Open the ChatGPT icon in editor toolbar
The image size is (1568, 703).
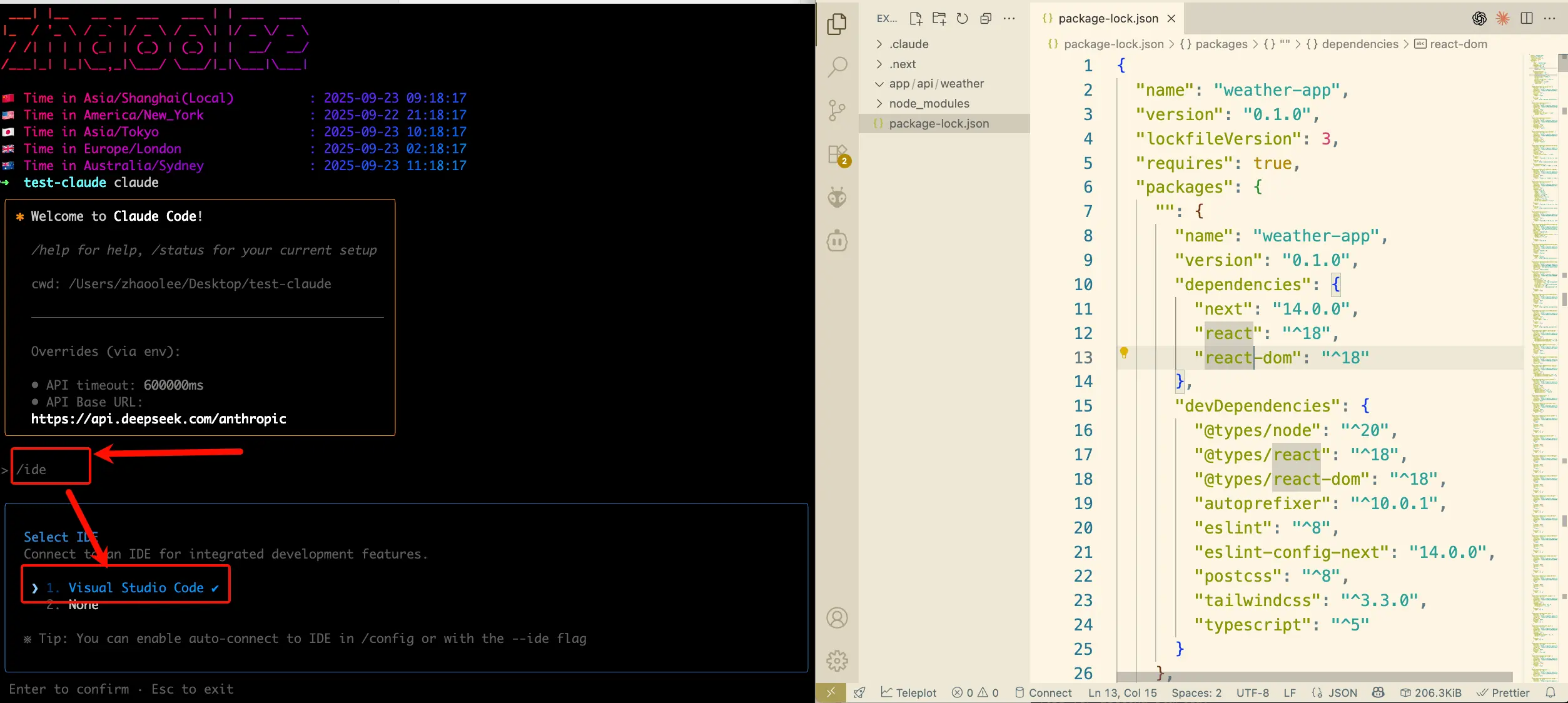click(x=1479, y=19)
